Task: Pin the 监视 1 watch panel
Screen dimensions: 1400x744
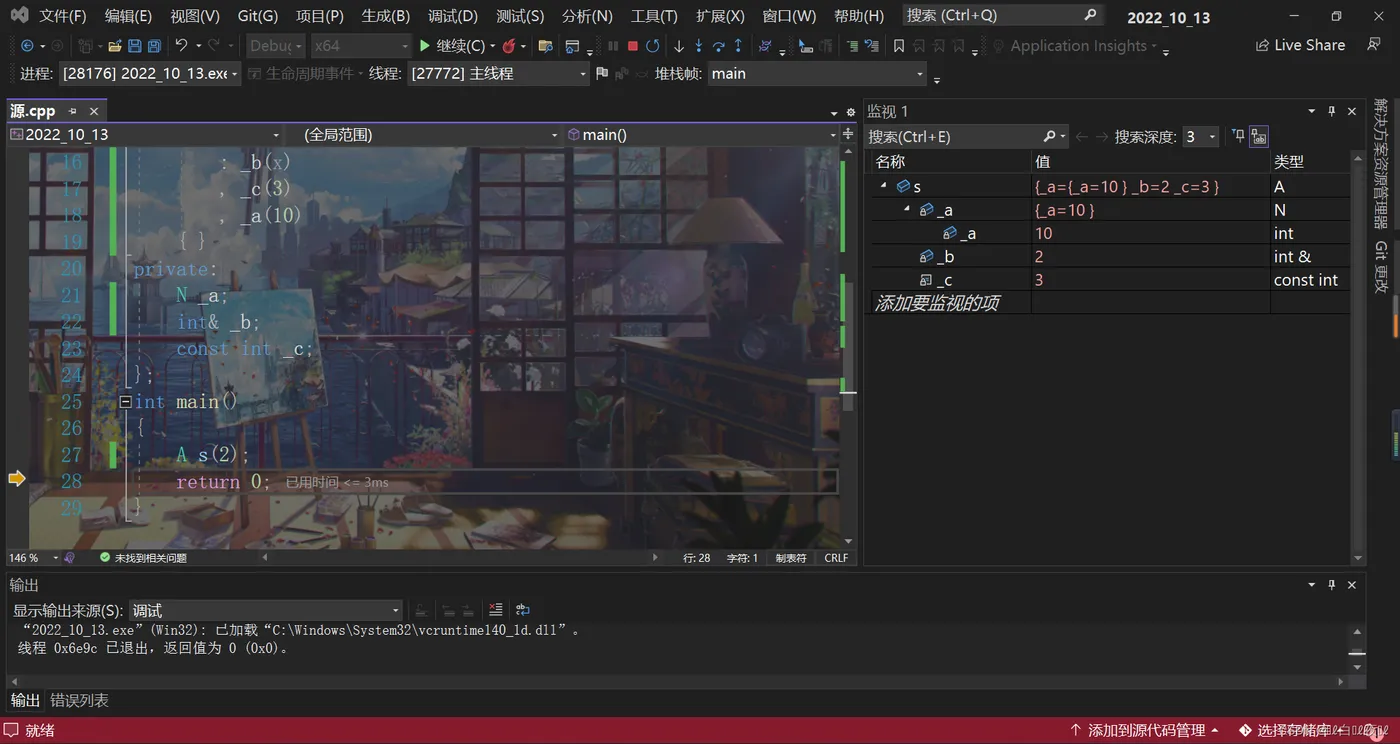Action: click(x=1331, y=111)
